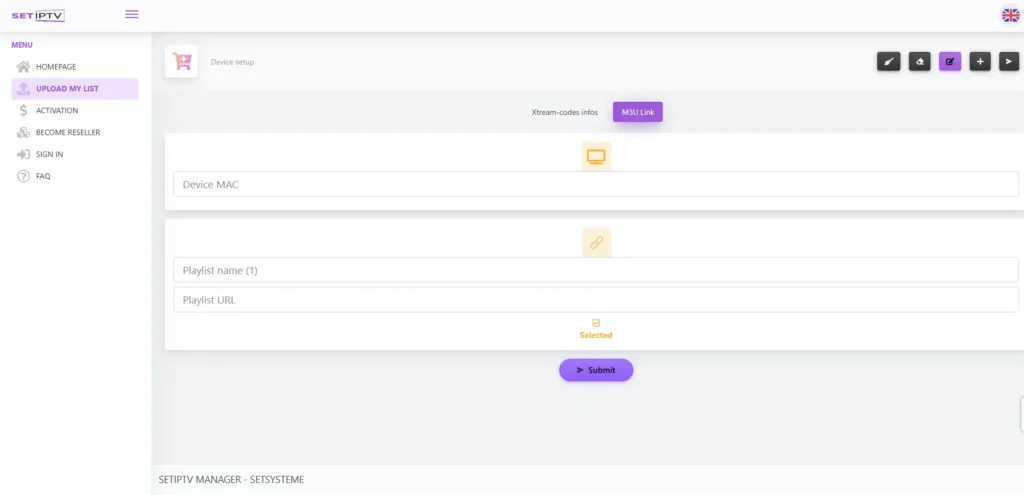Click the Sign In link
1024x495 pixels.
tap(50, 154)
